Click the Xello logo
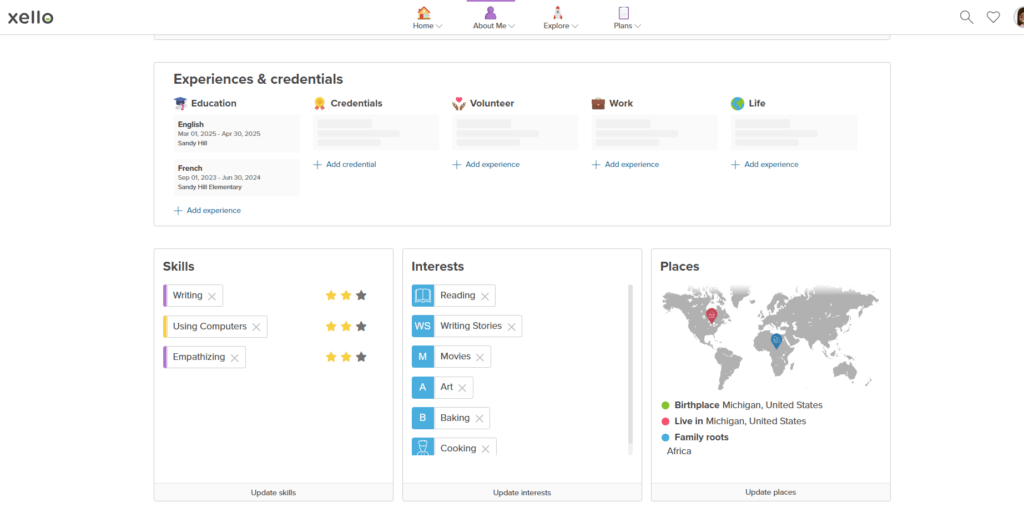This screenshot has width=1024, height=508. [31, 17]
